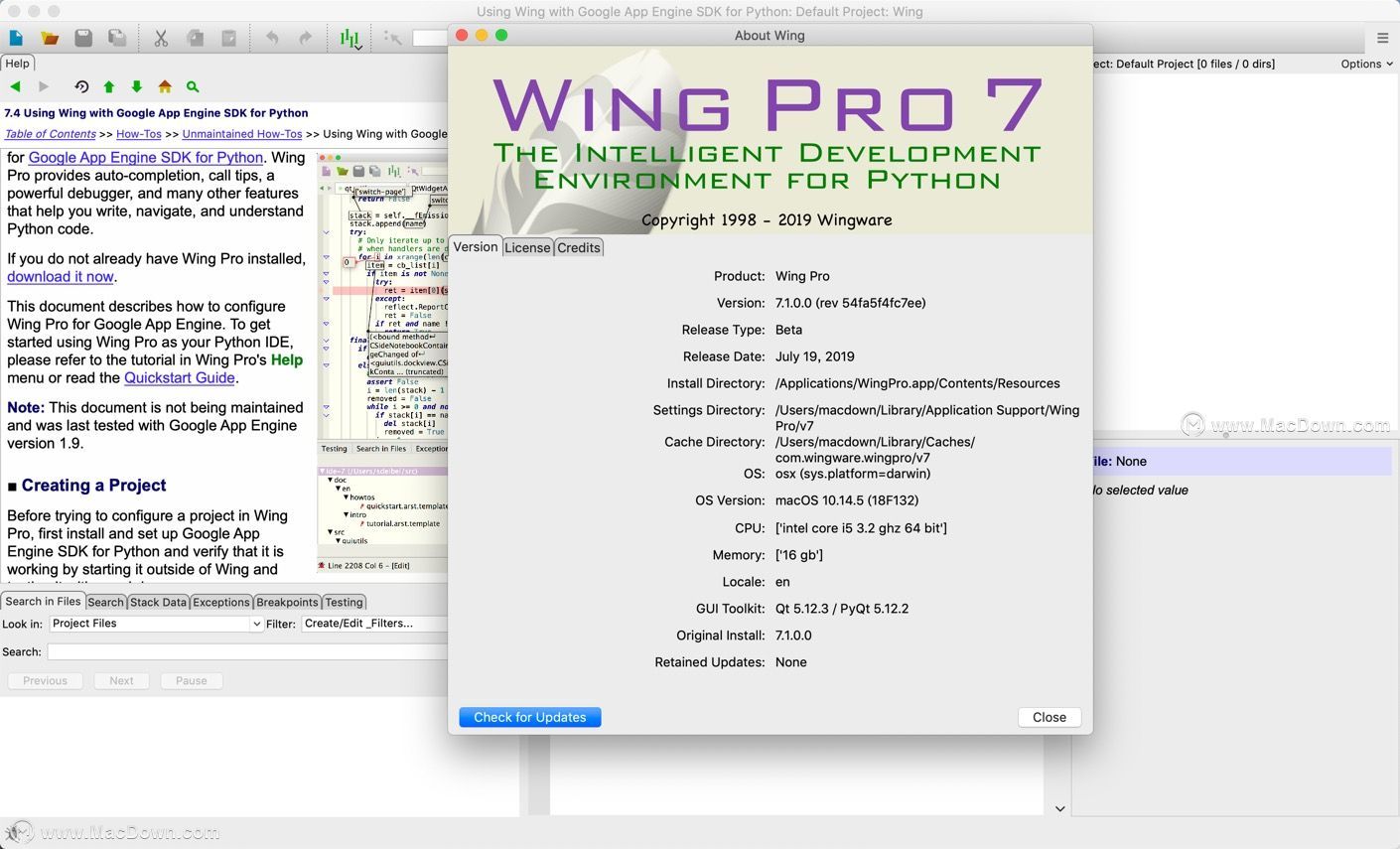Click the Pause button
1400x849 pixels.
pyautogui.click(x=192, y=681)
